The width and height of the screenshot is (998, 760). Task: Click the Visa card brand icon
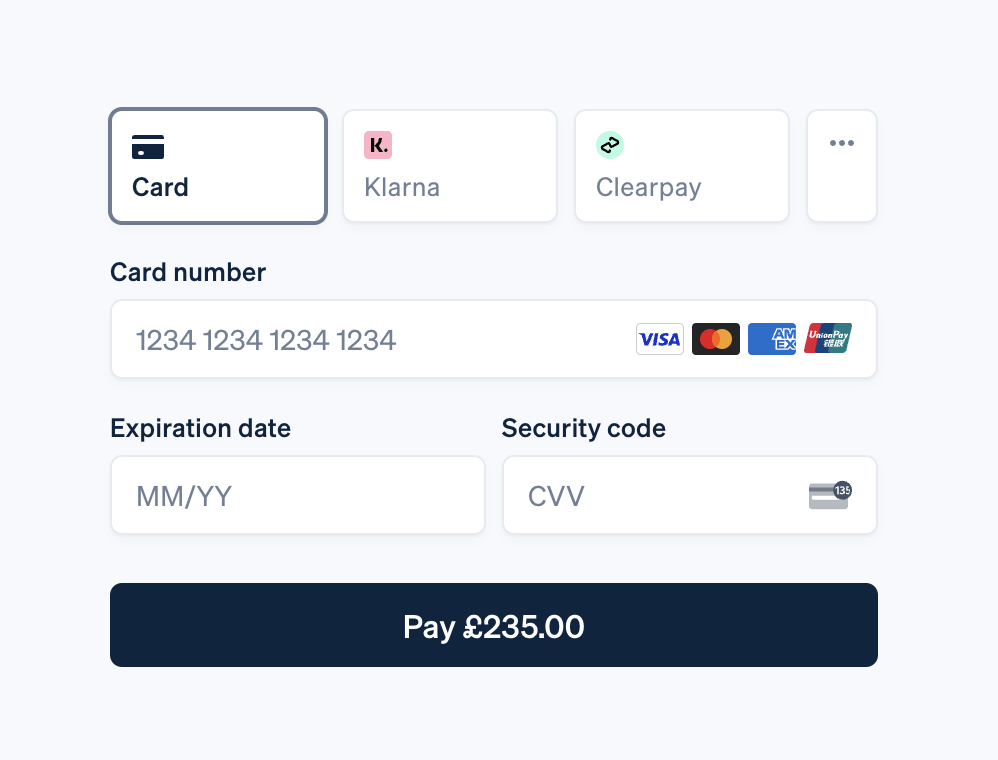click(x=660, y=339)
